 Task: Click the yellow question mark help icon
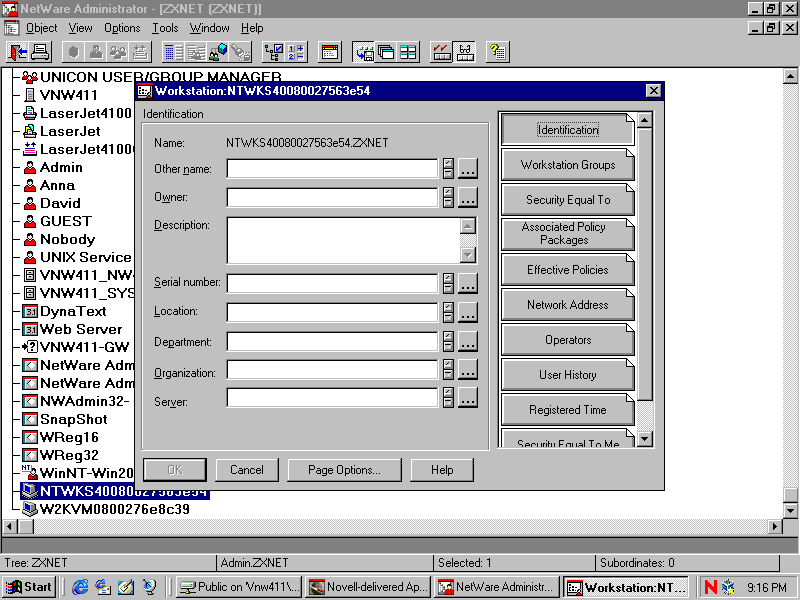coord(497,52)
